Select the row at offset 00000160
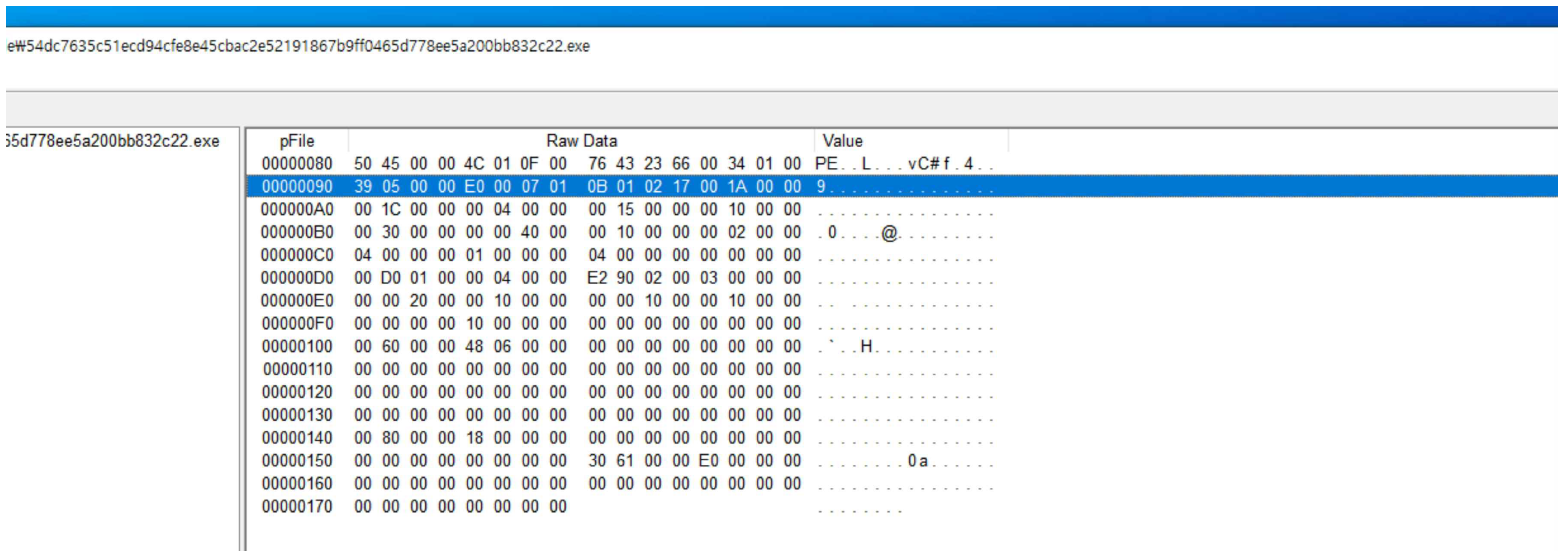This screenshot has height=552, width=1559. pos(297,486)
